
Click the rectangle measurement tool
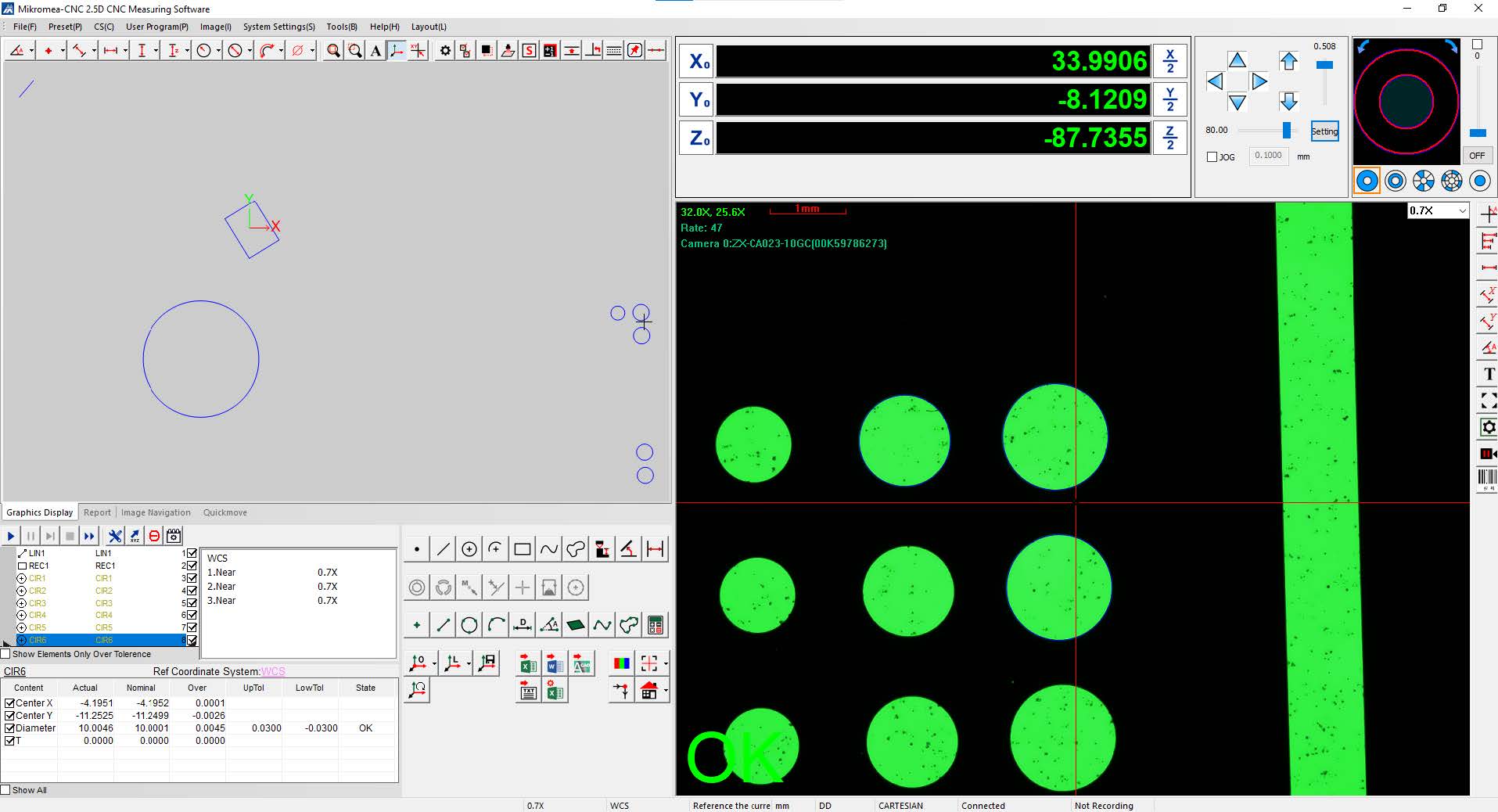[x=523, y=549]
